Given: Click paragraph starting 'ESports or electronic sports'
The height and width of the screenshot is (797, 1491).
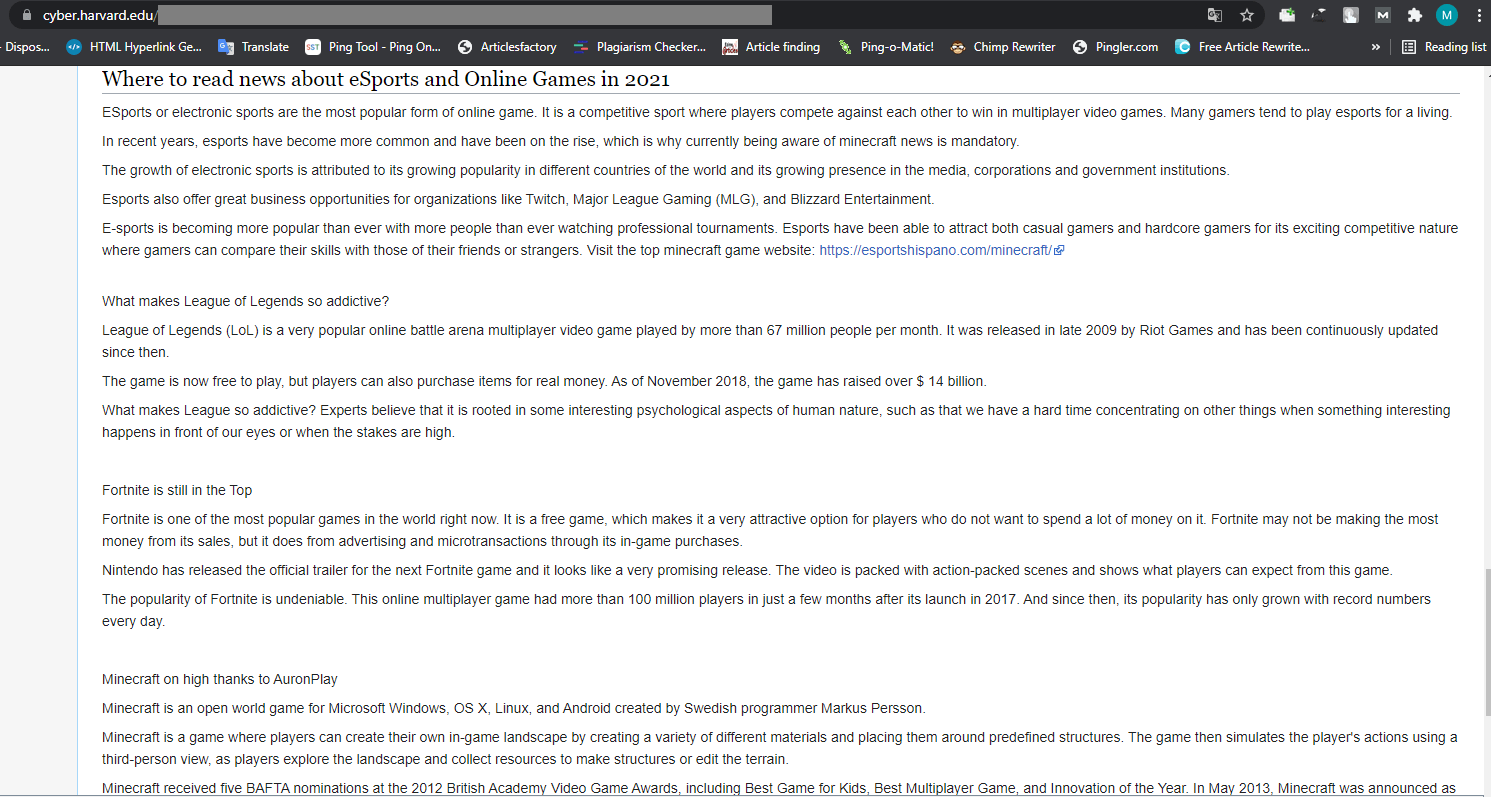Looking at the screenshot, I should (x=777, y=112).
